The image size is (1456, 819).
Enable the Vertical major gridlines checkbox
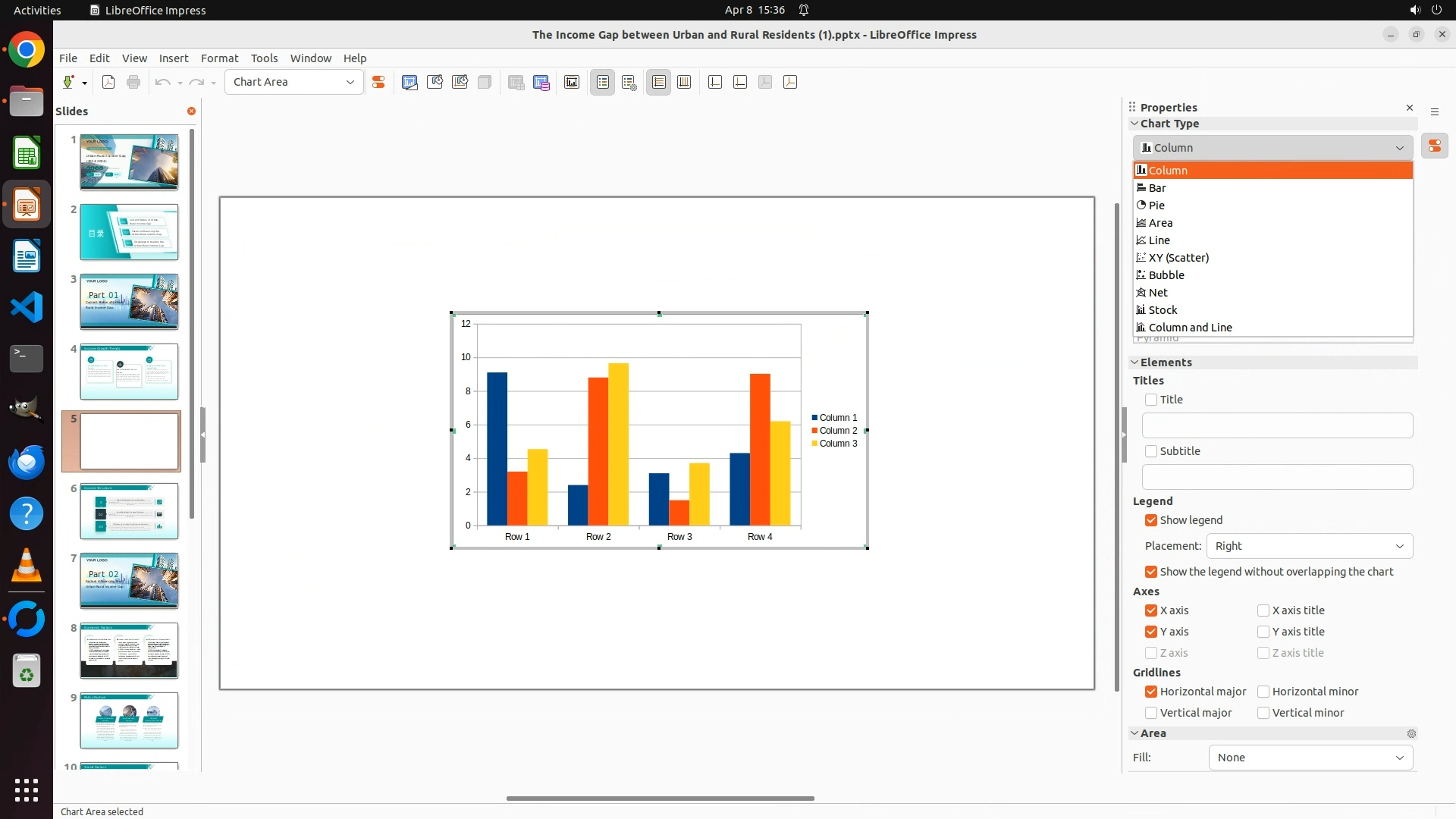1151,713
